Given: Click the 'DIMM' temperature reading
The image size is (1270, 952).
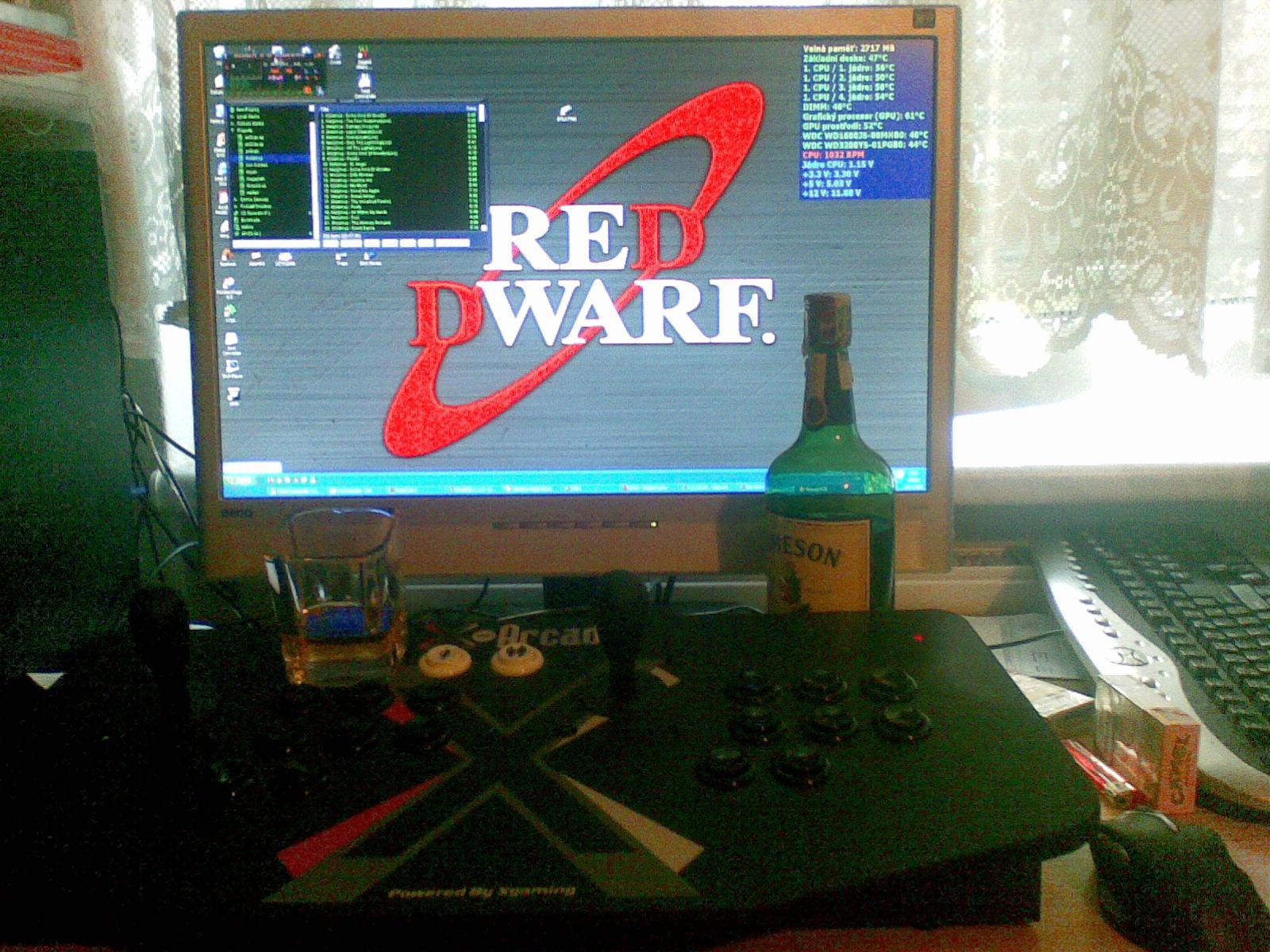Looking at the screenshot, I should (x=827, y=107).
